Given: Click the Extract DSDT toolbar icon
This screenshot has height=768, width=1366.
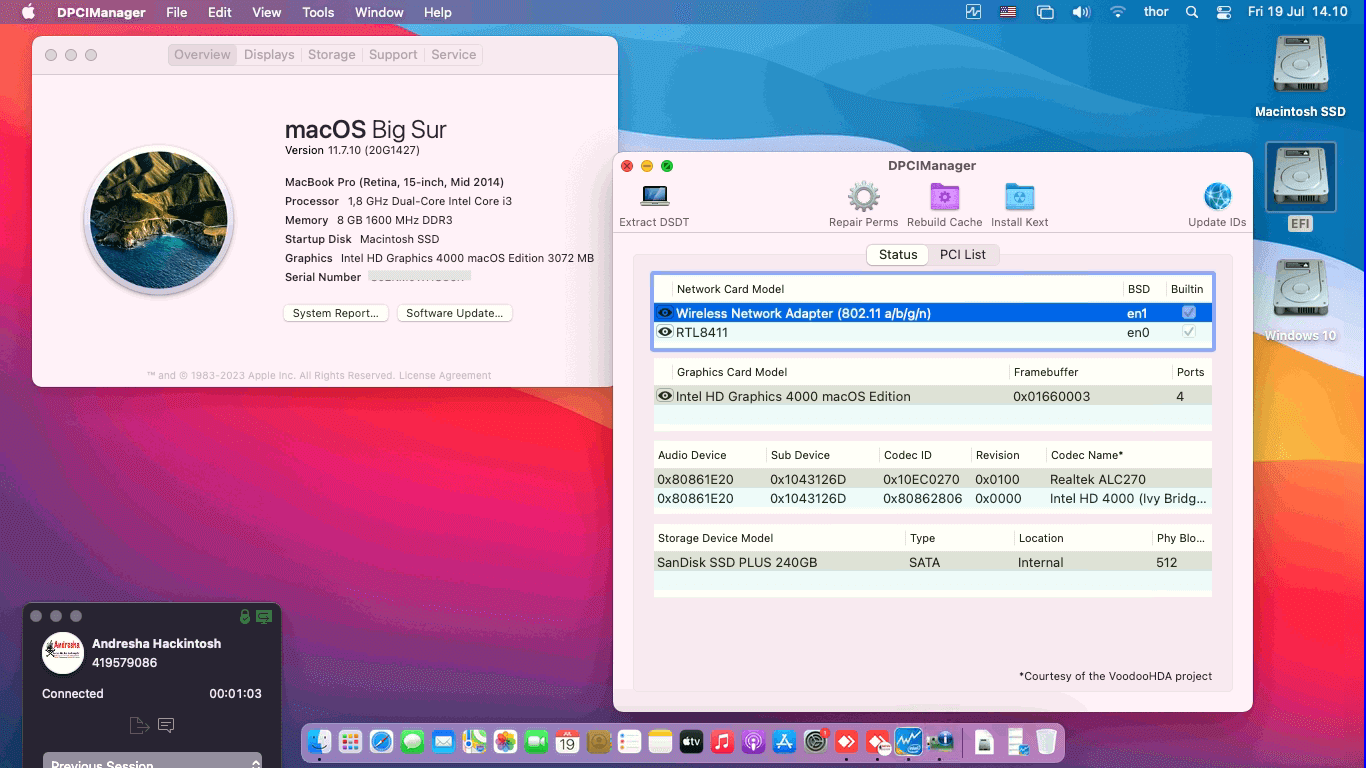Looking at the screenshot, I should coord(654,196).
